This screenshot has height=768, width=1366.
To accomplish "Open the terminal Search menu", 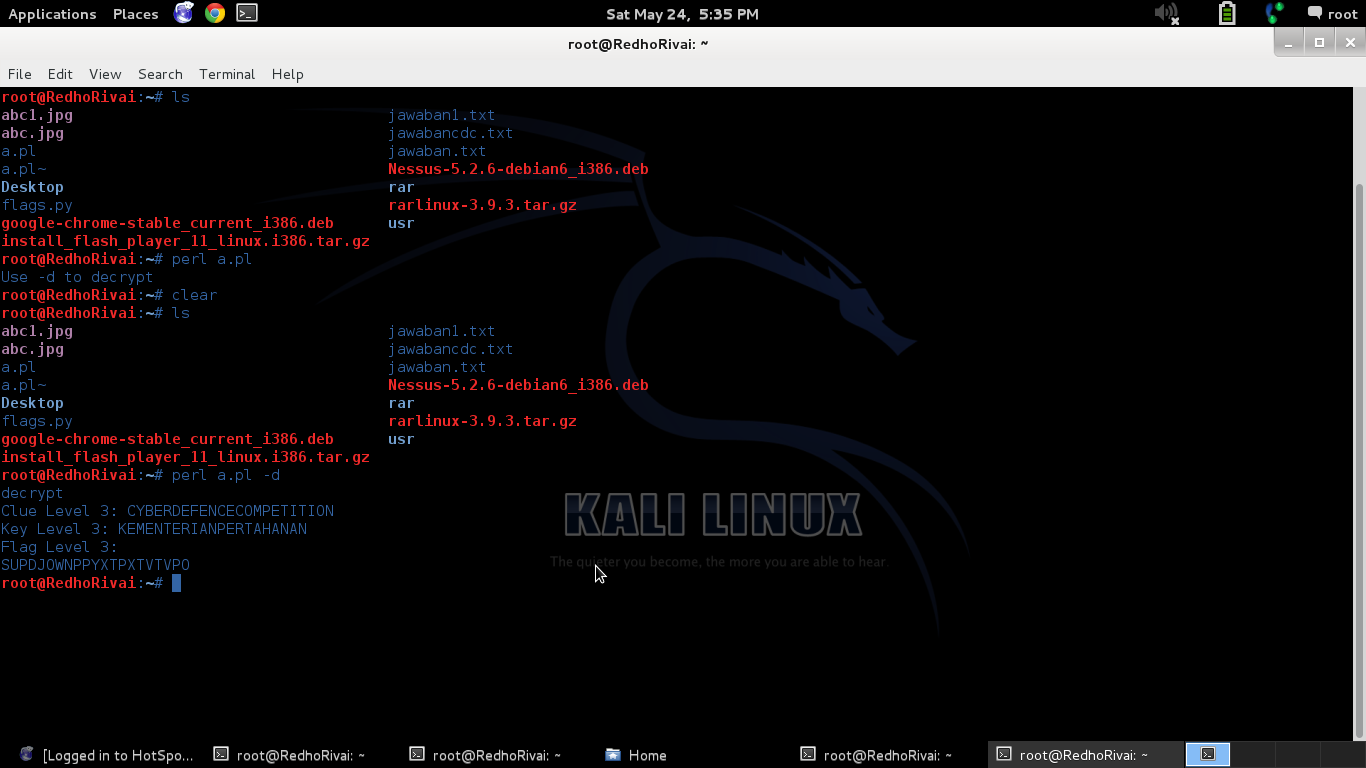I will click(160, 74).
